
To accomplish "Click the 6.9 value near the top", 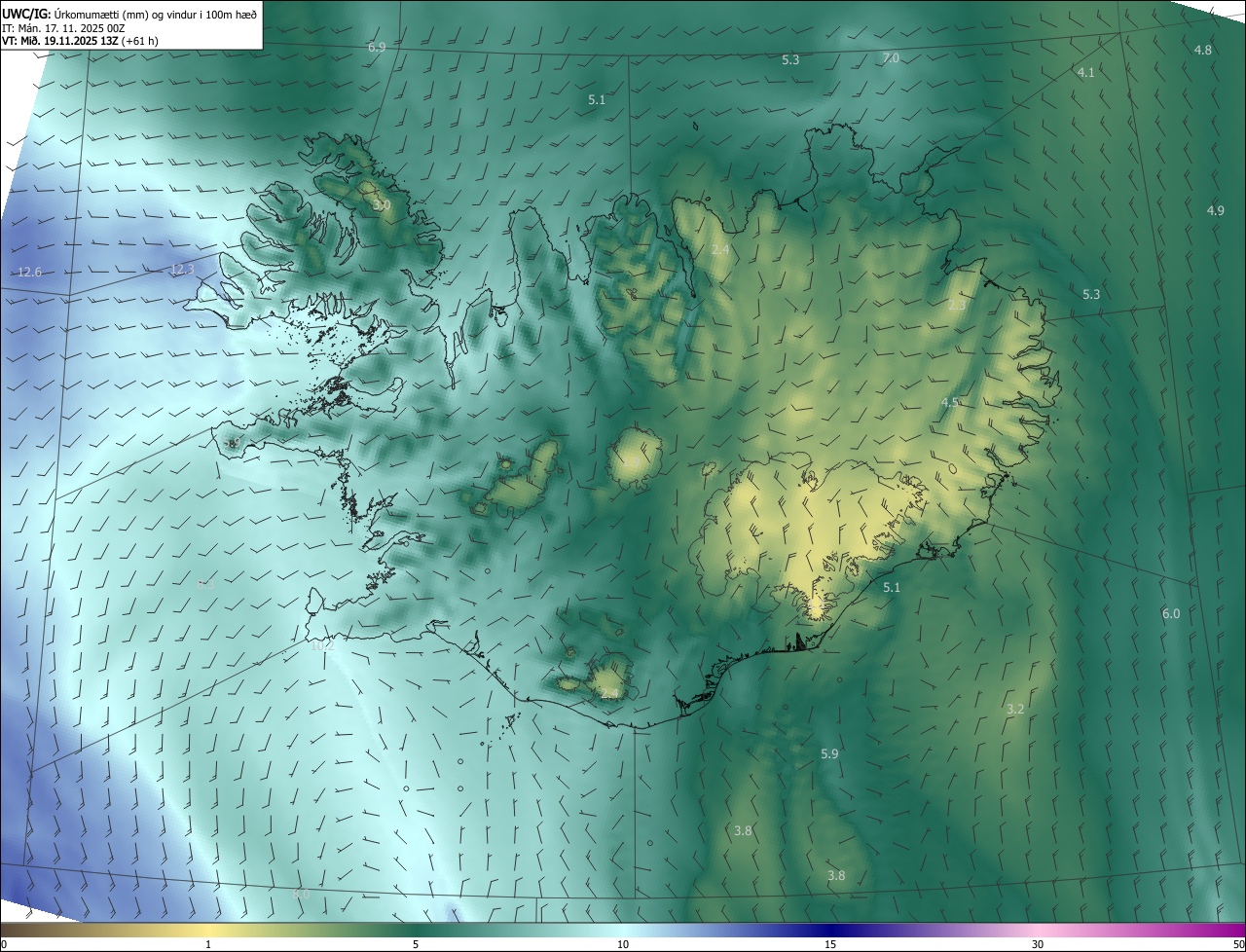I will click(377, 48).
